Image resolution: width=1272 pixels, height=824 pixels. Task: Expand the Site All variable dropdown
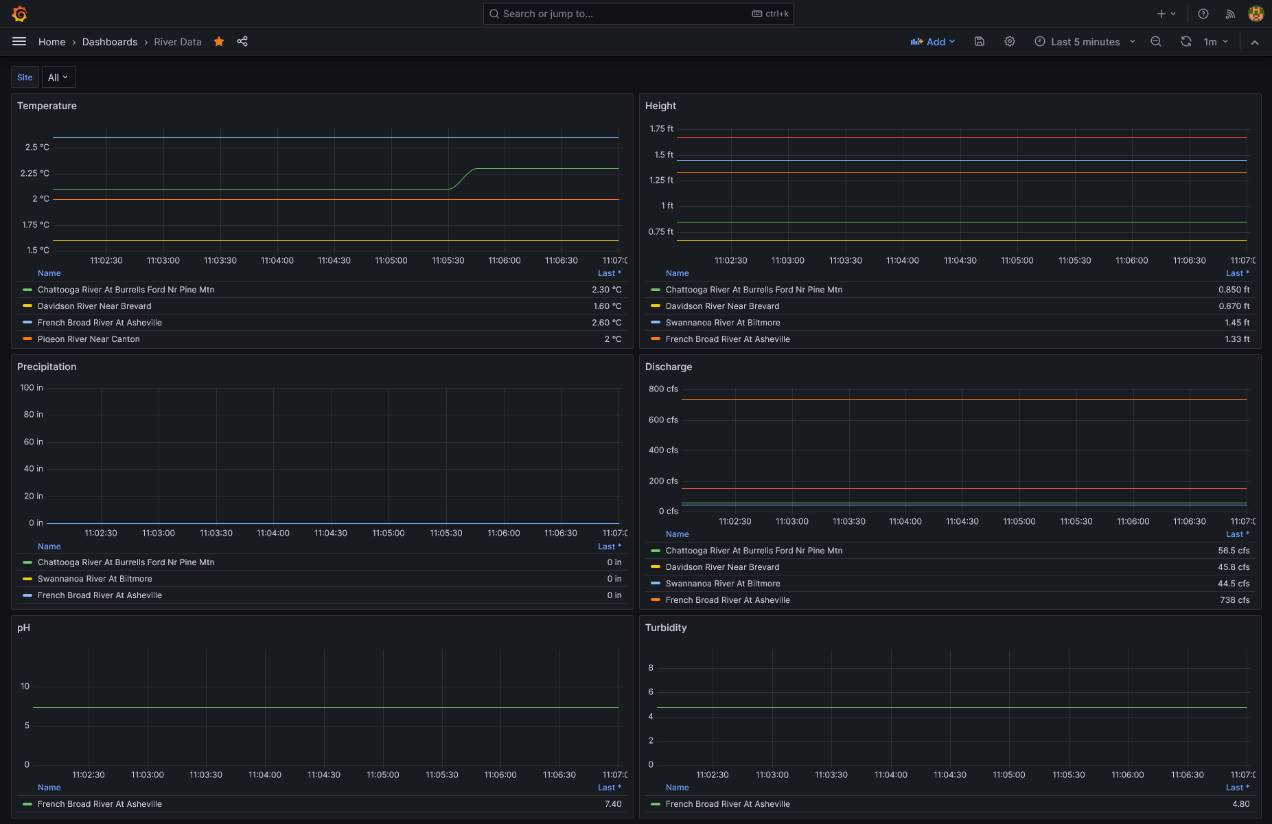(x=58, y=77)
